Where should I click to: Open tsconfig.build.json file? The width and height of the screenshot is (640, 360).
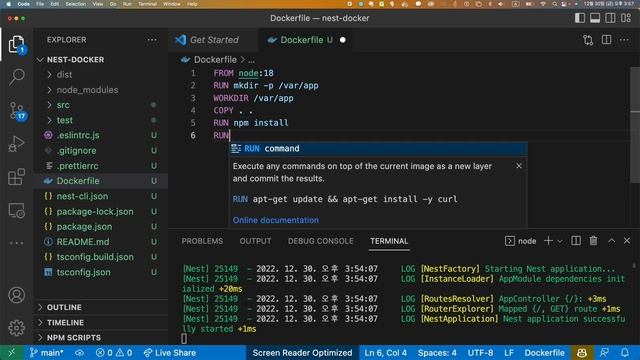click(x=101, y=257)
